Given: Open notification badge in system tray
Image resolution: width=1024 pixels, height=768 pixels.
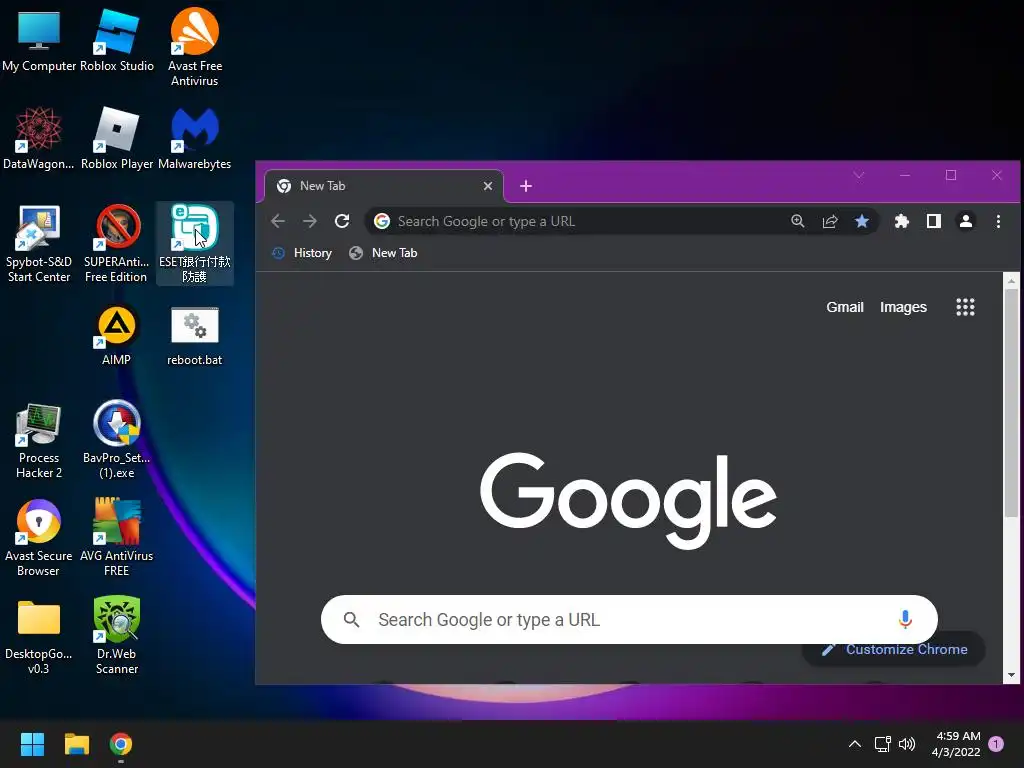Looking at the screenshot, I should click(x=996, y=744).
